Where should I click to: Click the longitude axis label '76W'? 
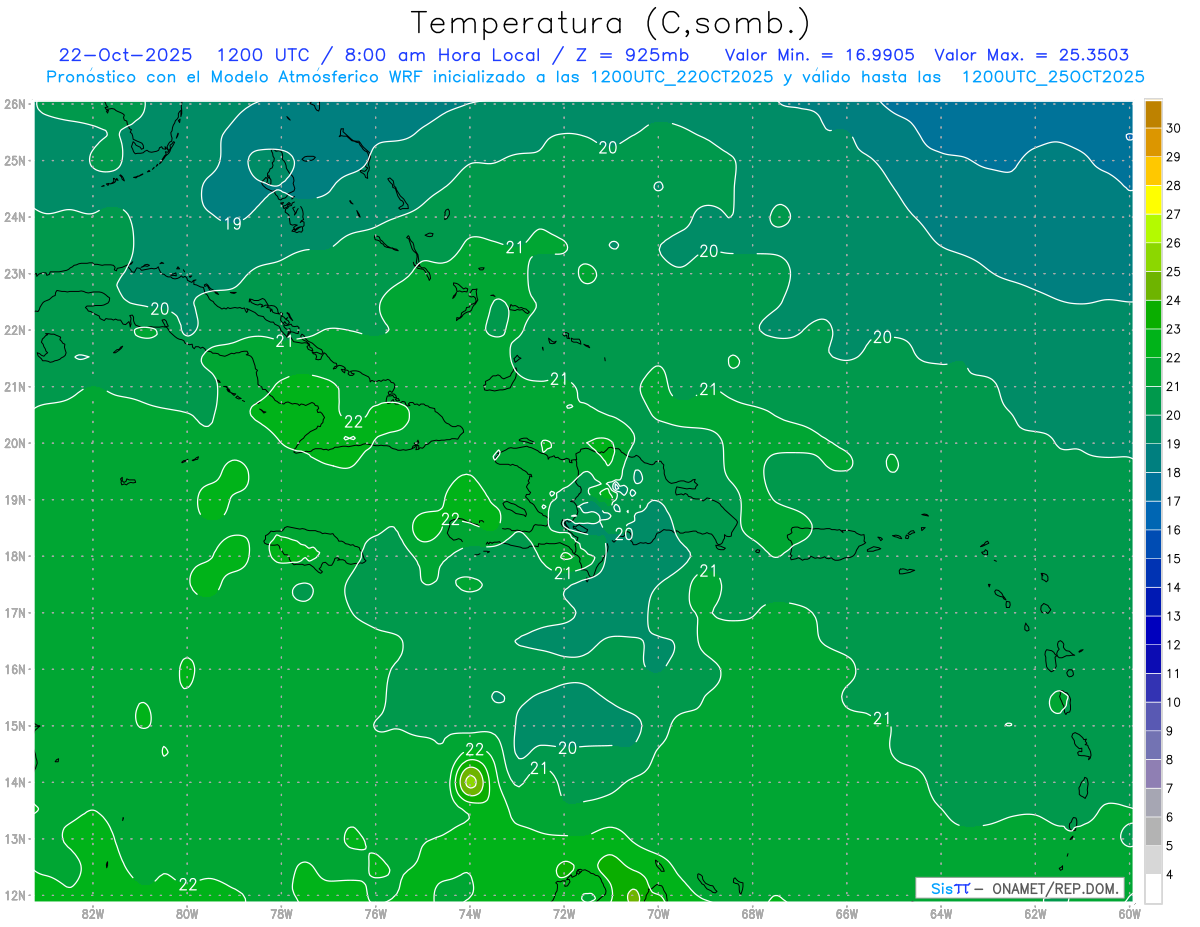point(375,913)
